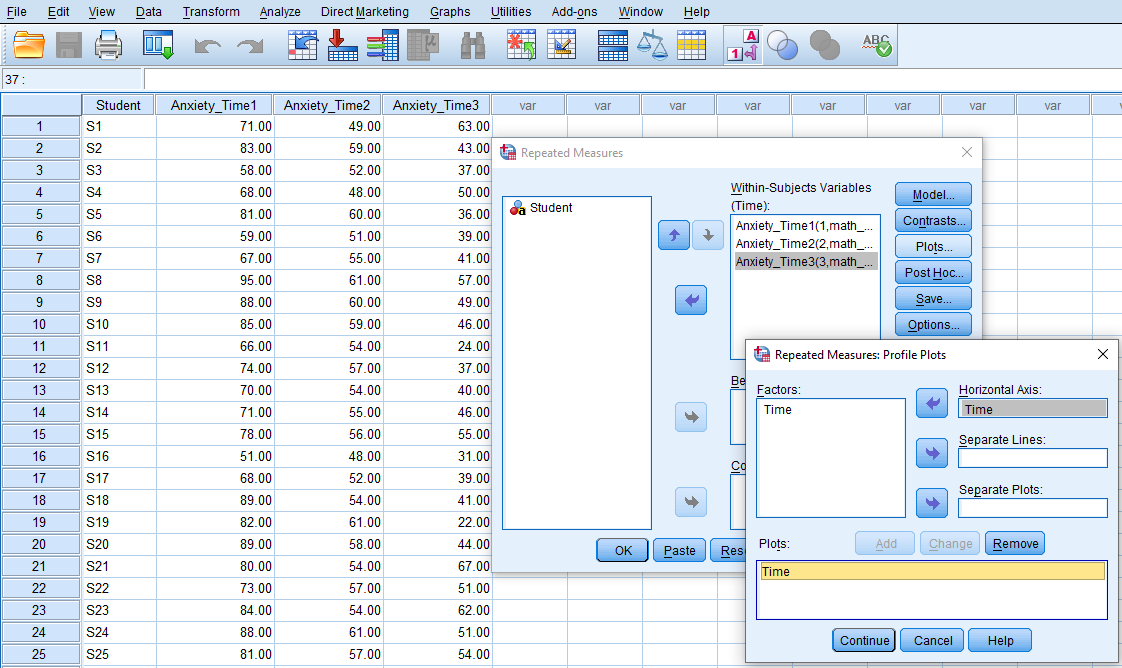Open the File menu
Image resolution: width=1122 pixels, height=668 pixels.
pos(16,11)
